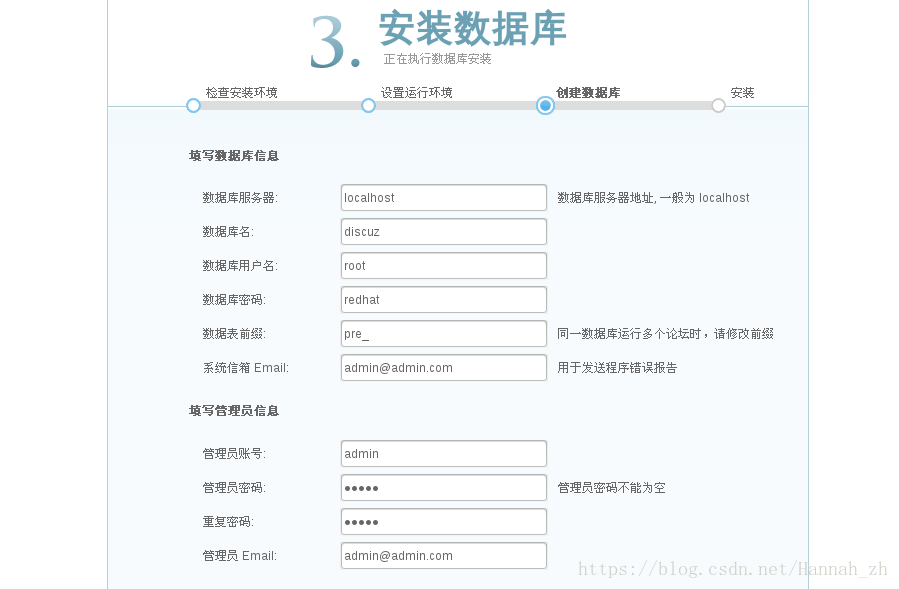
Task: Click the final 安装 step circle
Action: [x=718, y=106]
